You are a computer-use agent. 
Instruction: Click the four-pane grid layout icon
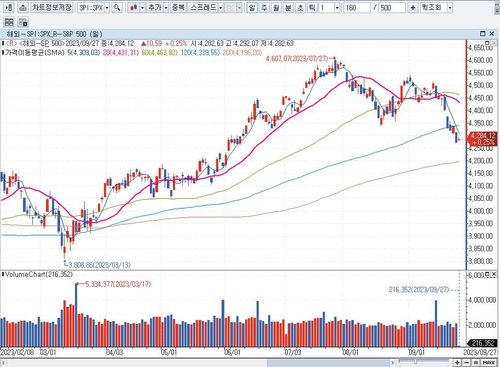click(9, 22)
